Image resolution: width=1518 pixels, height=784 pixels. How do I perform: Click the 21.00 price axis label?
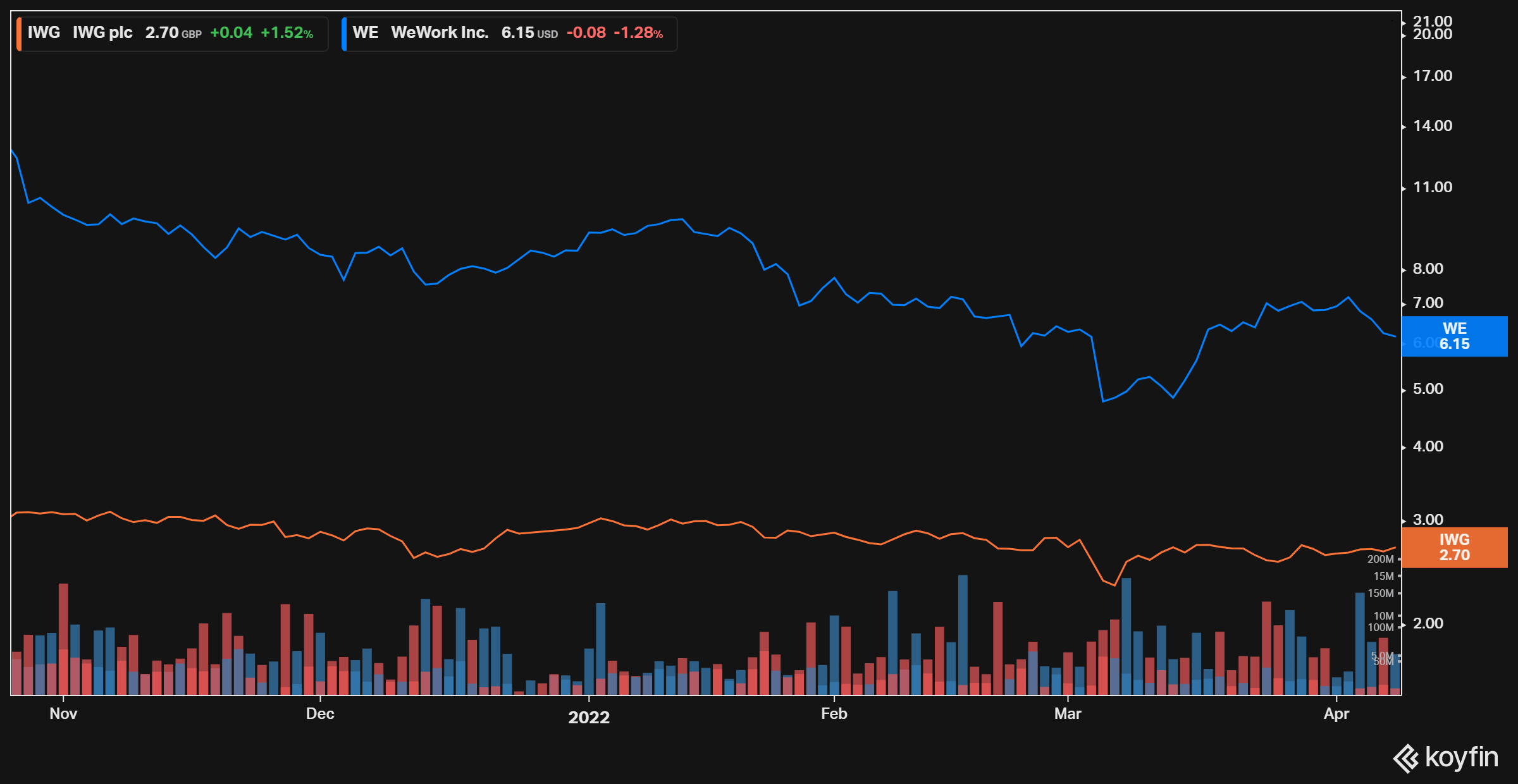pos(1433,21)
